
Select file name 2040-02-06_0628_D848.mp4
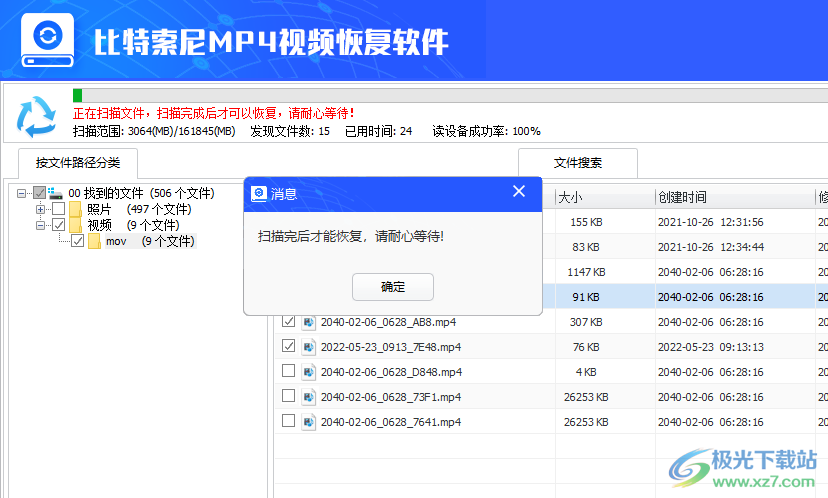point(391,372)
